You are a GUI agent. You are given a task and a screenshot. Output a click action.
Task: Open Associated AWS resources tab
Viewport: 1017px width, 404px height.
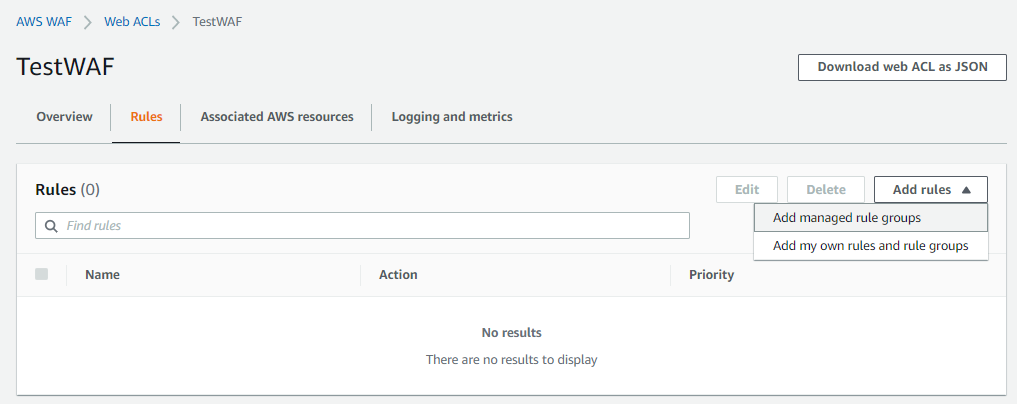click(277, 117)
